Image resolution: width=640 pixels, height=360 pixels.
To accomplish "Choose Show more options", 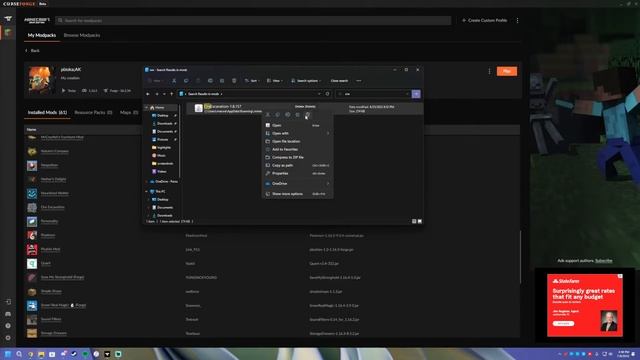I will [297, 194].
